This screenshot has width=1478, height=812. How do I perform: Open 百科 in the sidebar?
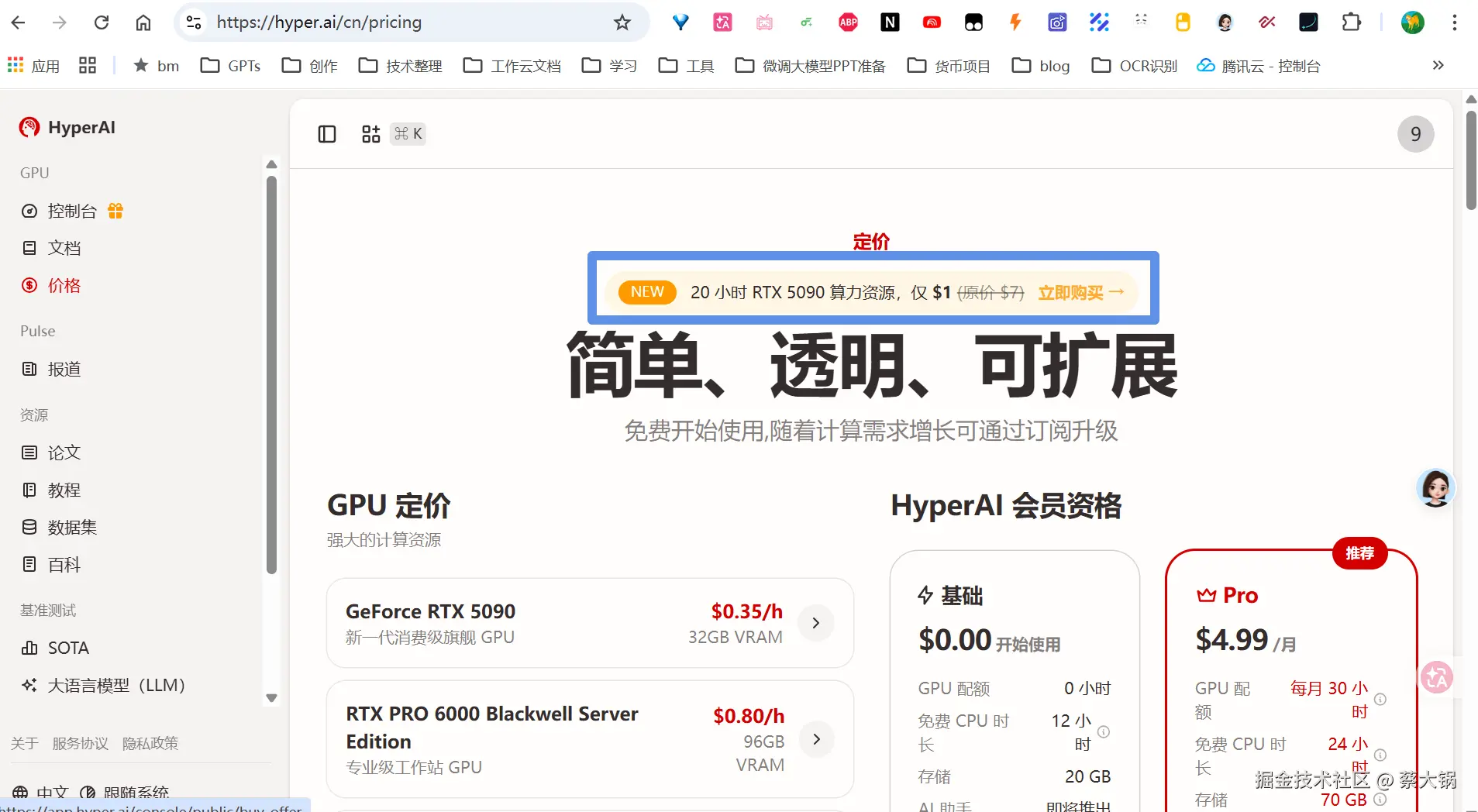[52, 565]
